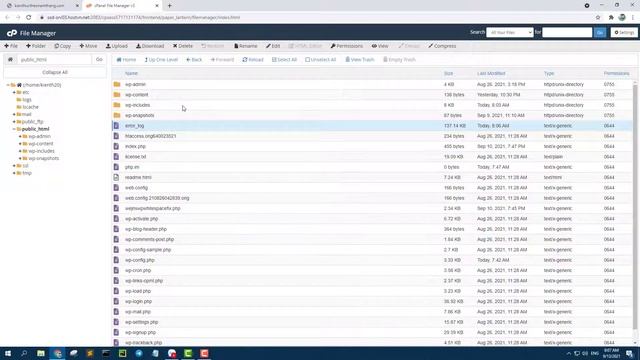Screen dimensions: 640x360
Task: Open the Windows Start menu
Action: click(8, 353)
